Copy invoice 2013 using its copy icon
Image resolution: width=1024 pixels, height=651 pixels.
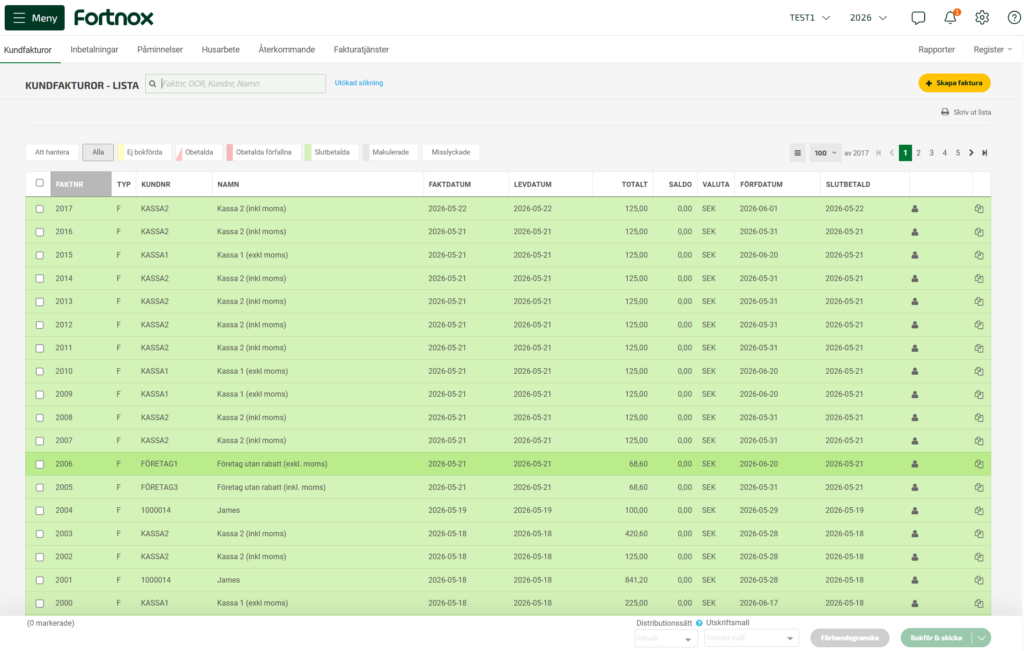point(979,302)
